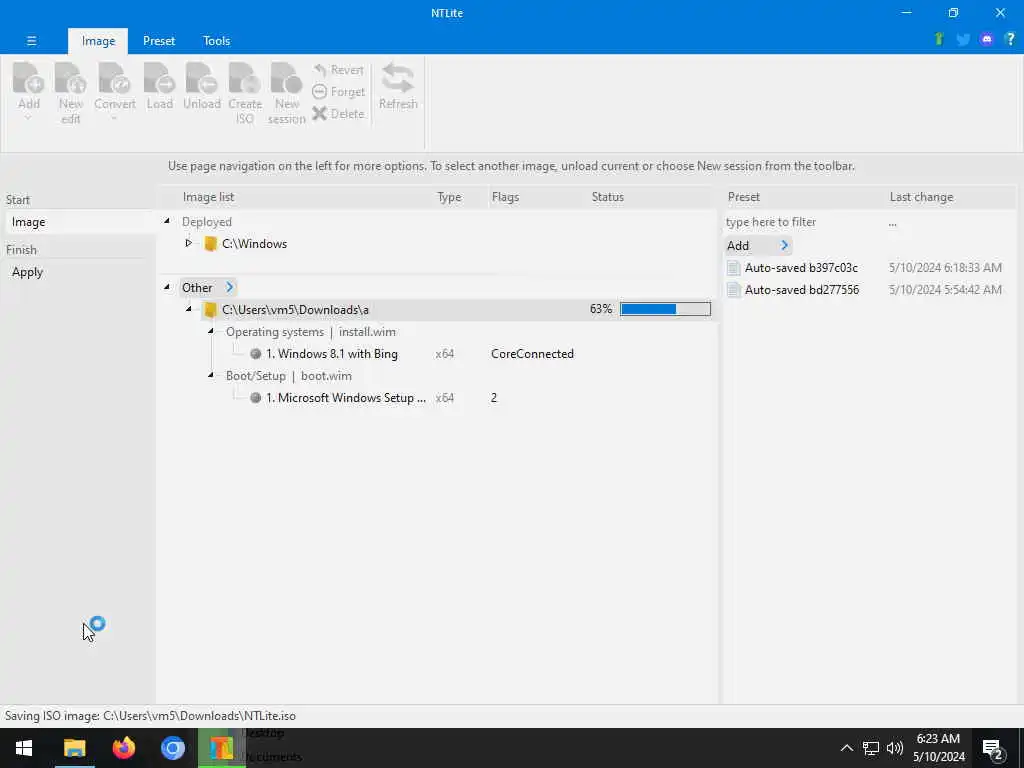Collapse Operating systems install.wim node
Screen dimensions: 1024x768
pos(211,331)
